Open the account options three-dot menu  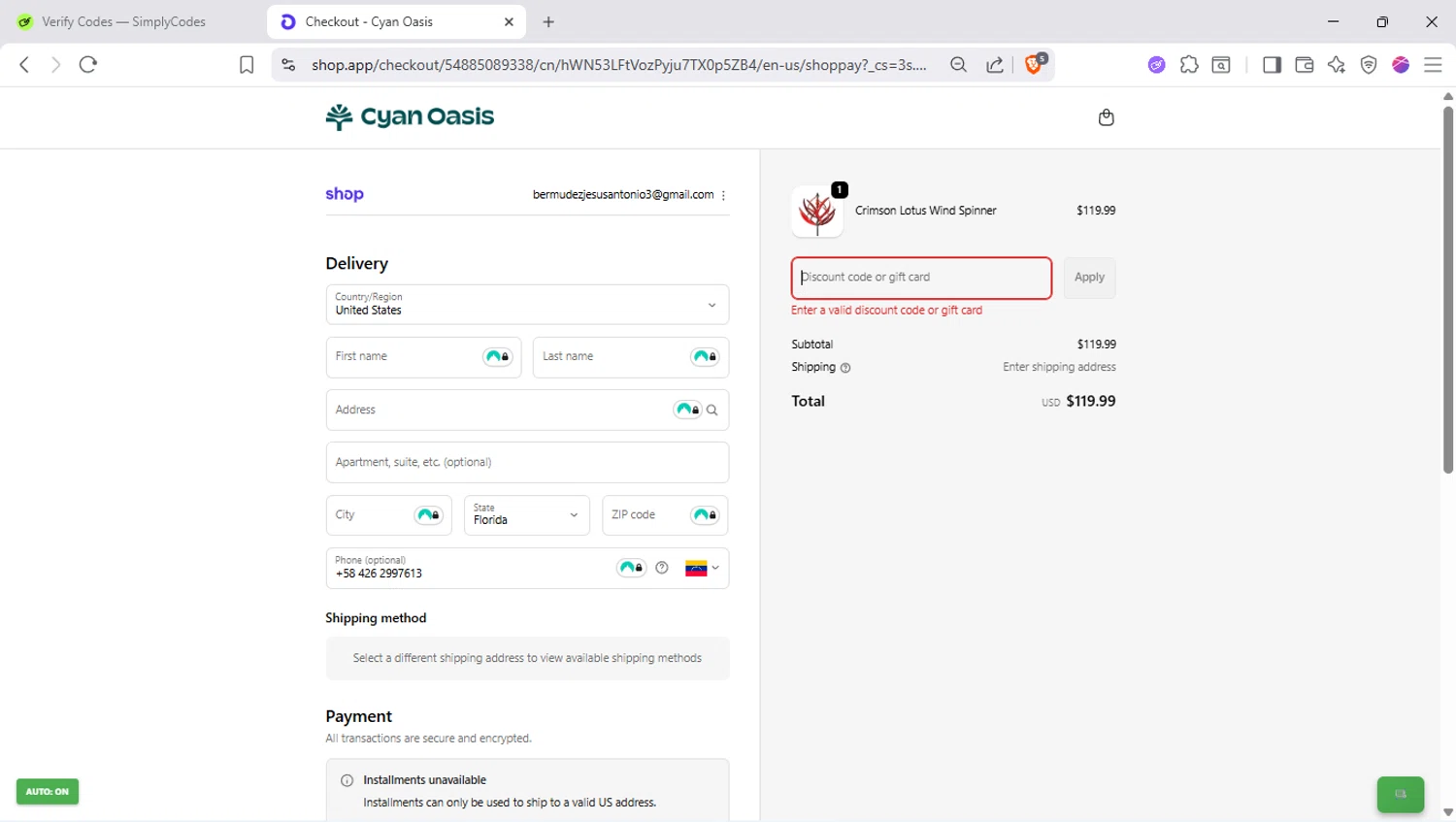click(724, 195)
